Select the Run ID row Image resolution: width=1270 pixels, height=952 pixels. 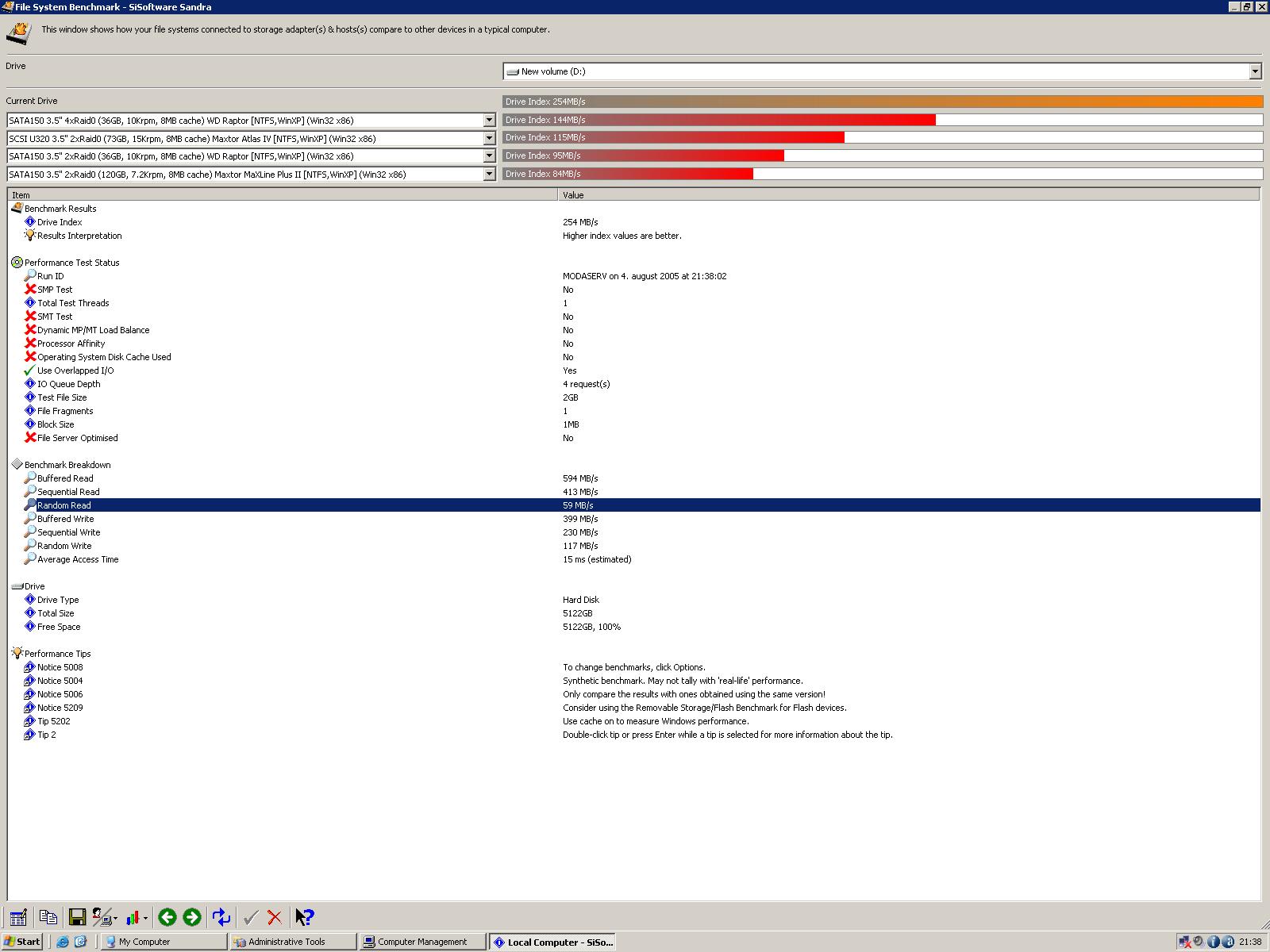(634, 276)
